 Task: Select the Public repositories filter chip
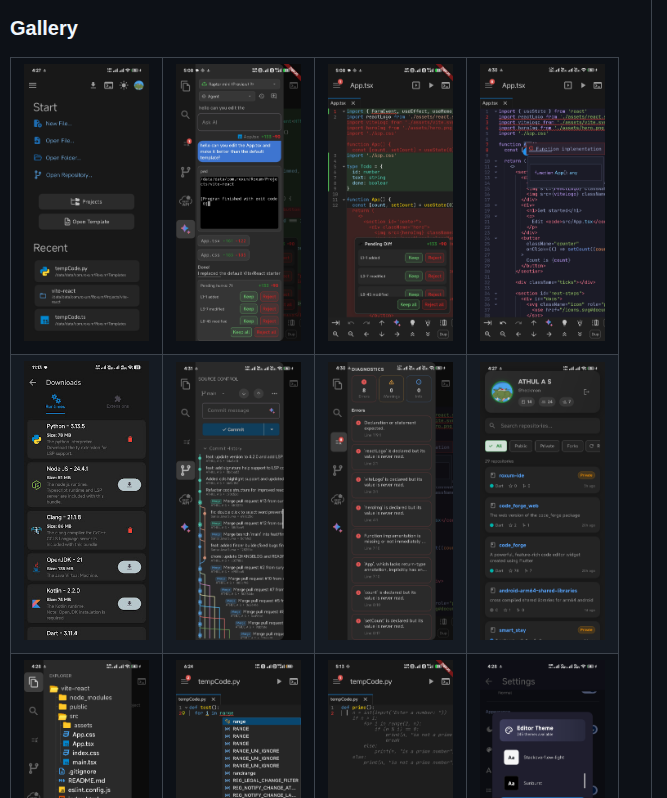tap(520, 446)
